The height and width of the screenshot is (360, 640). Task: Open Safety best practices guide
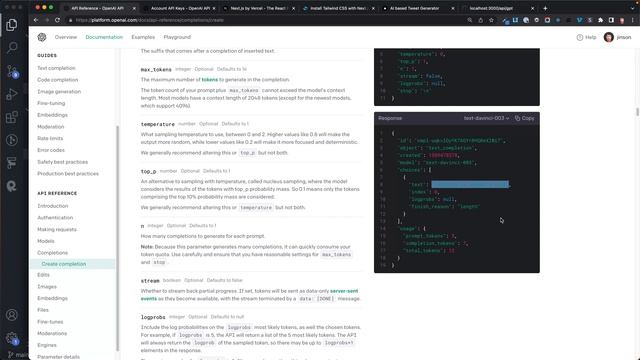point(62,162)
